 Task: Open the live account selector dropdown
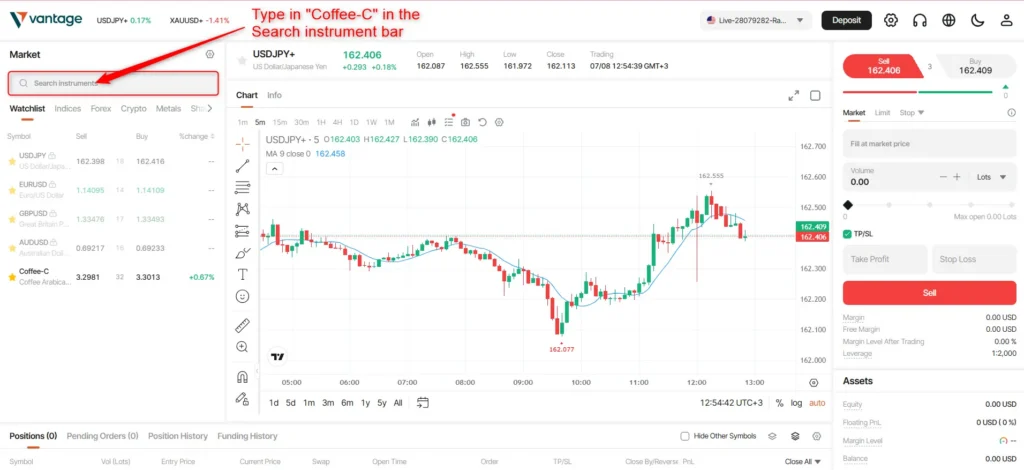pyautogui.click(x=756, y=20)
